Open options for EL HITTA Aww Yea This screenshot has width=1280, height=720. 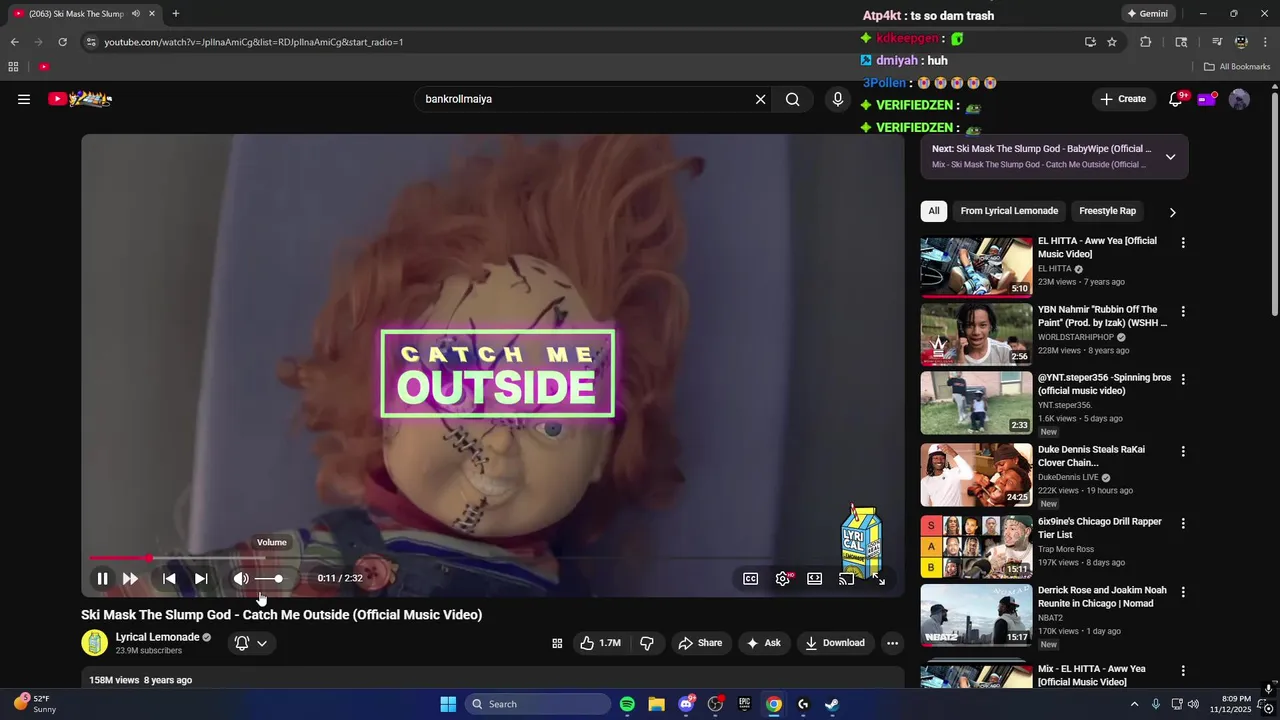[x=1183, y=243]
